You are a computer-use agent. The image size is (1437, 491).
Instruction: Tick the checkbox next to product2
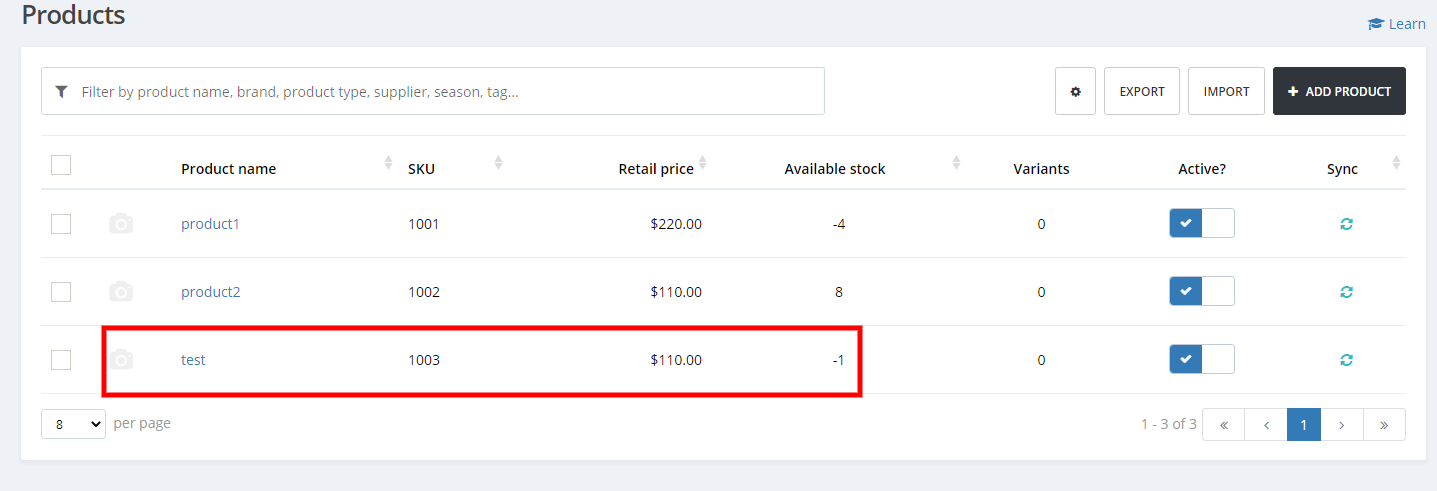click(x=61, y=292)
